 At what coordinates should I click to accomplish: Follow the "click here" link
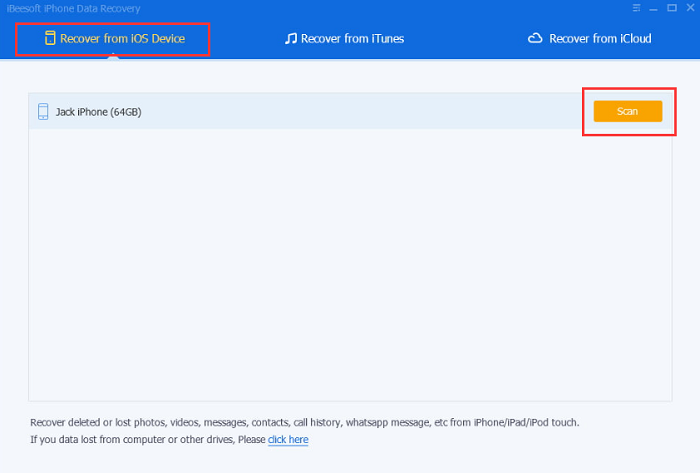(288, 439)
